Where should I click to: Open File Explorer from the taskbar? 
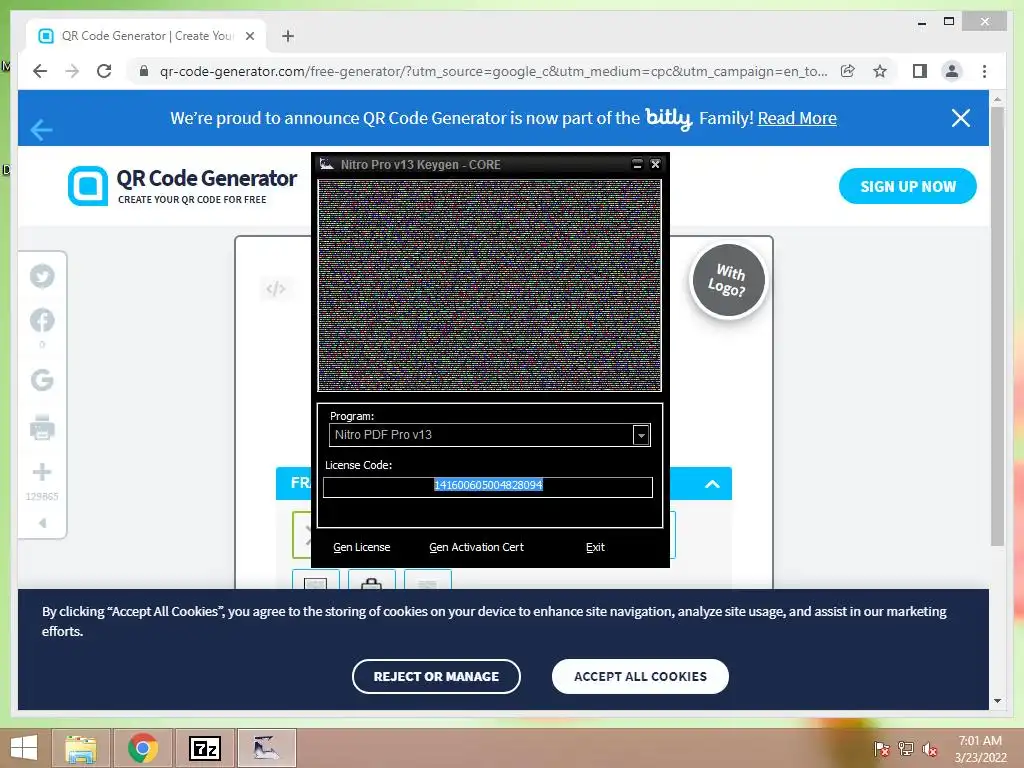[x=81, y=748]
